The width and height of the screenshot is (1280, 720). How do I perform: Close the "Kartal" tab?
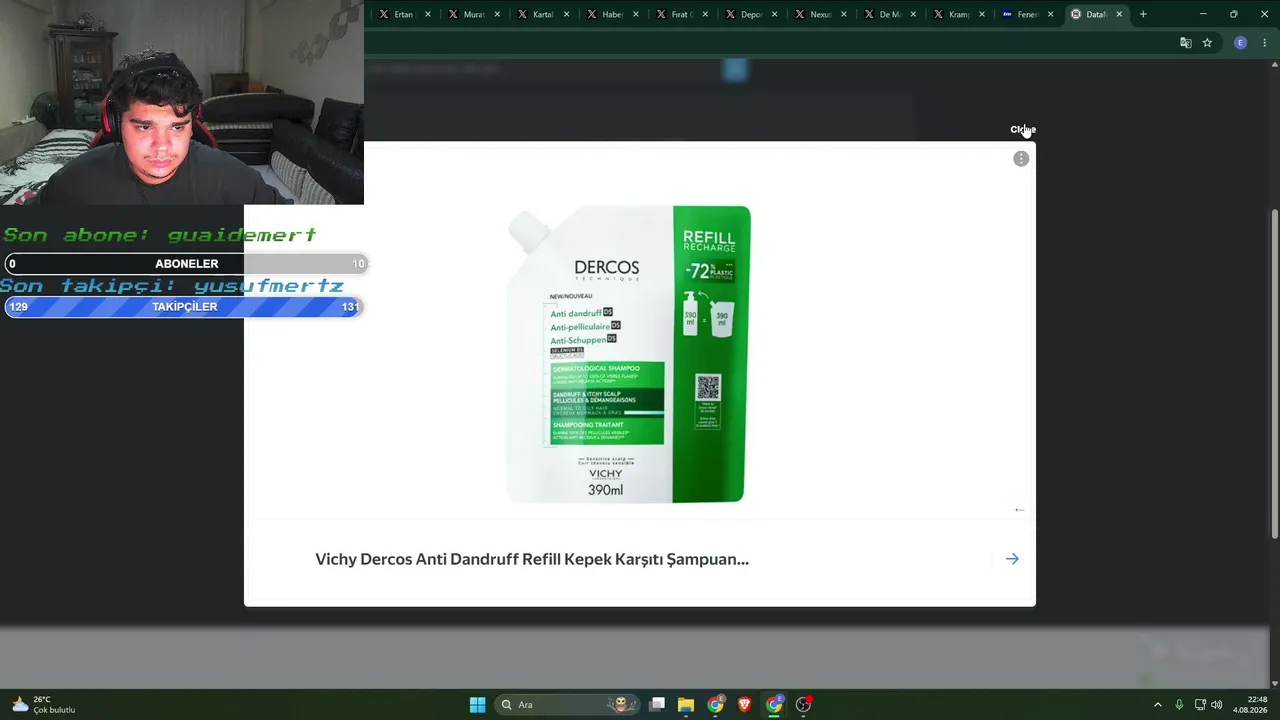point(566,14)
